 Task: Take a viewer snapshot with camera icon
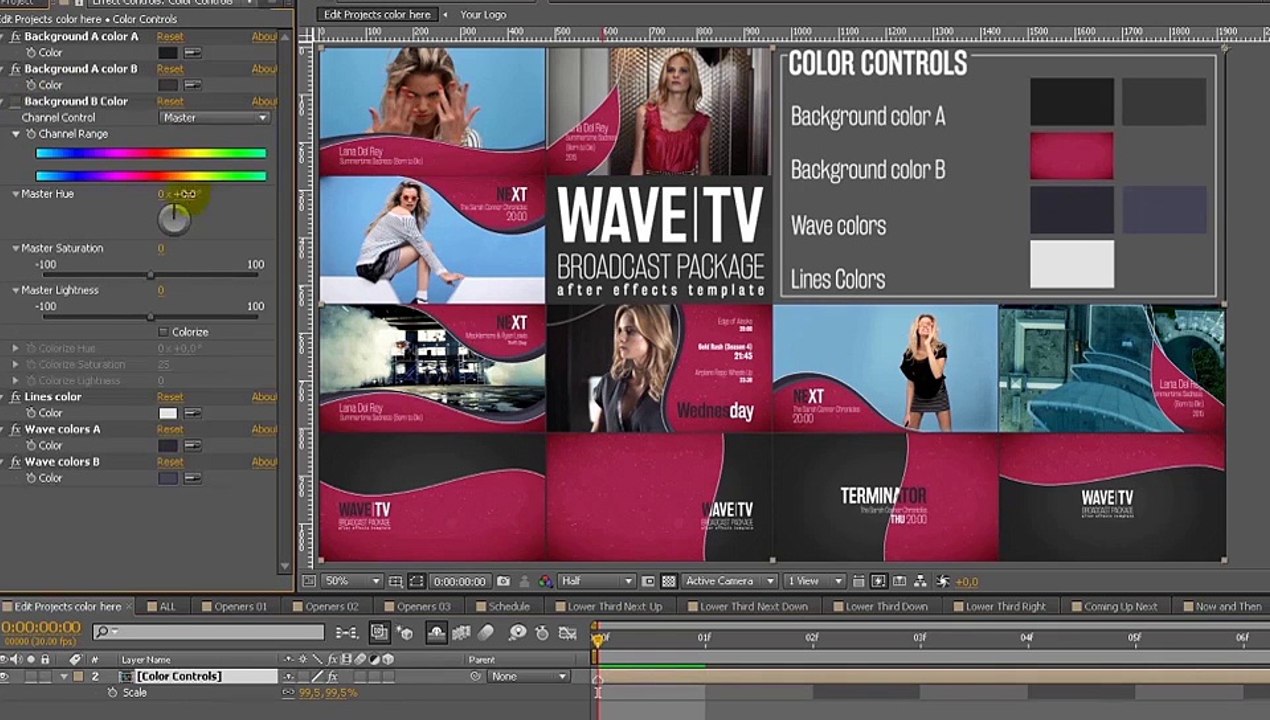point(503,581)
